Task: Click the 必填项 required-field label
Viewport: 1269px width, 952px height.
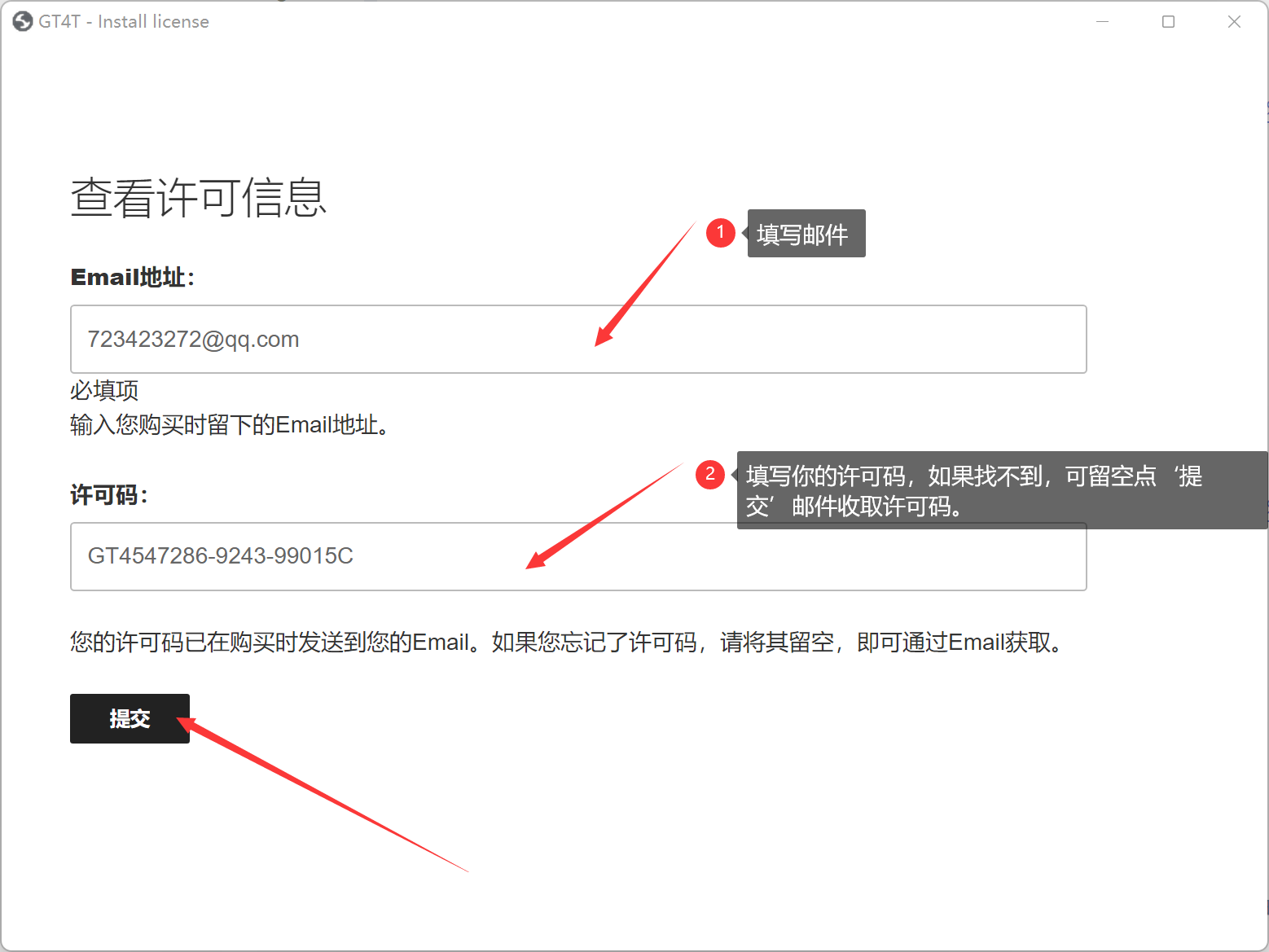Action: (103, 391)
